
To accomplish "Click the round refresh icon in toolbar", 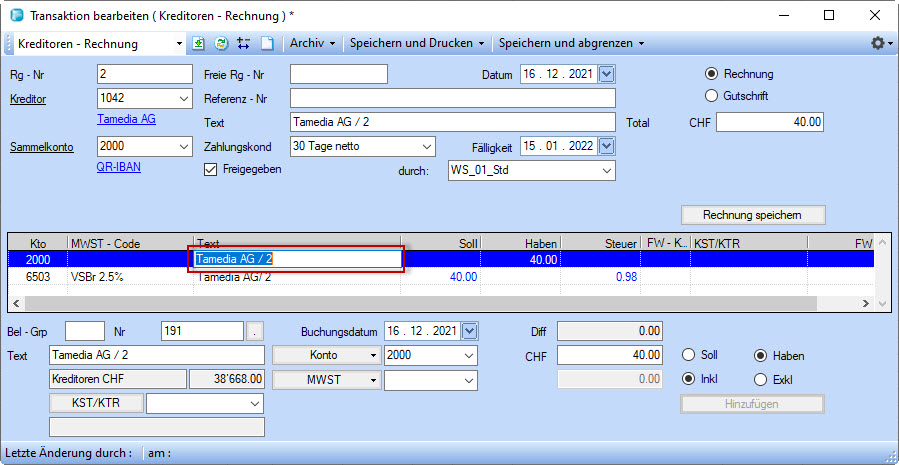I will pos(221,44).
